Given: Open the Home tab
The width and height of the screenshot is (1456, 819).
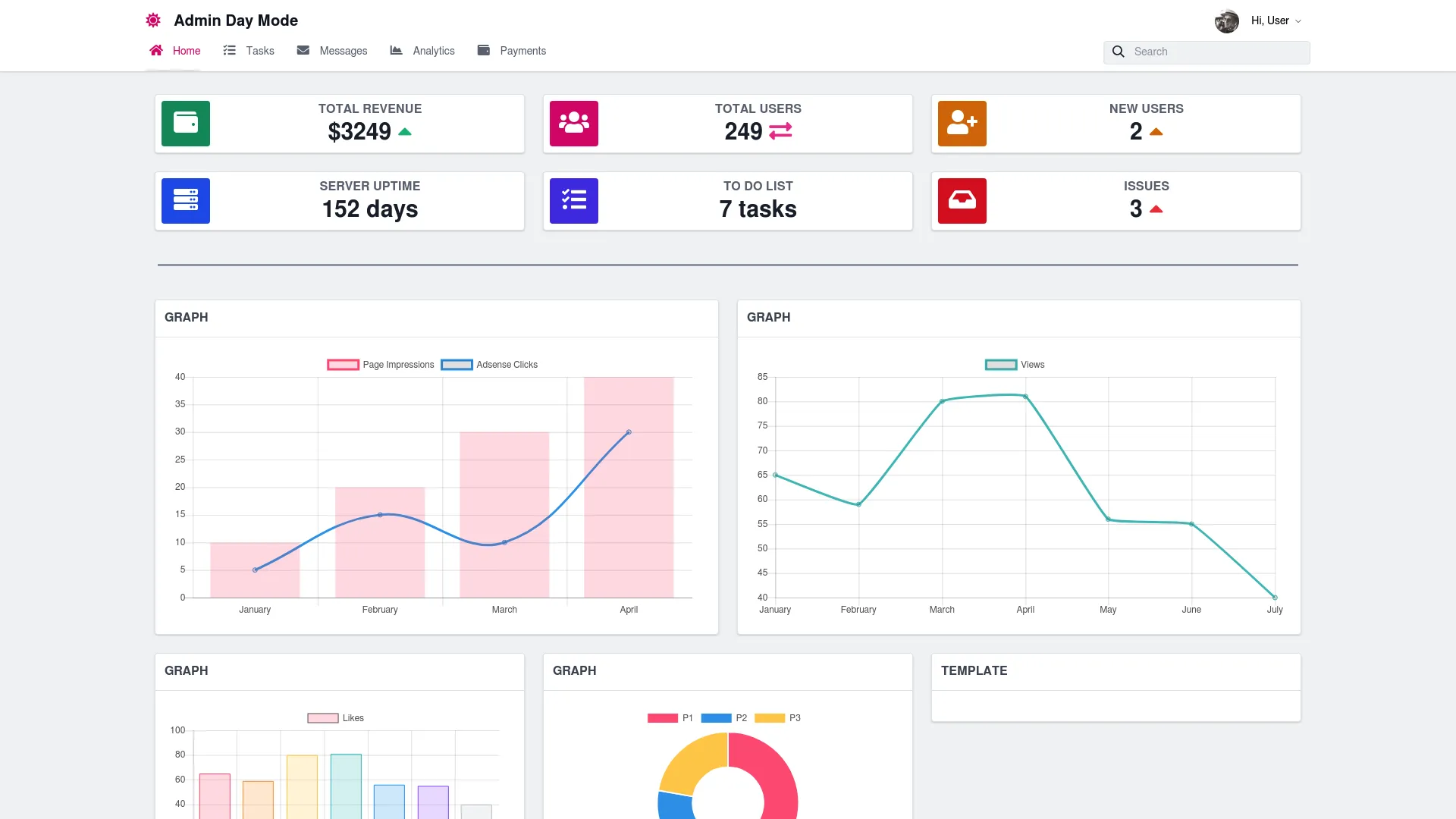Looking at the screenshot, I should tap(175, 51).
